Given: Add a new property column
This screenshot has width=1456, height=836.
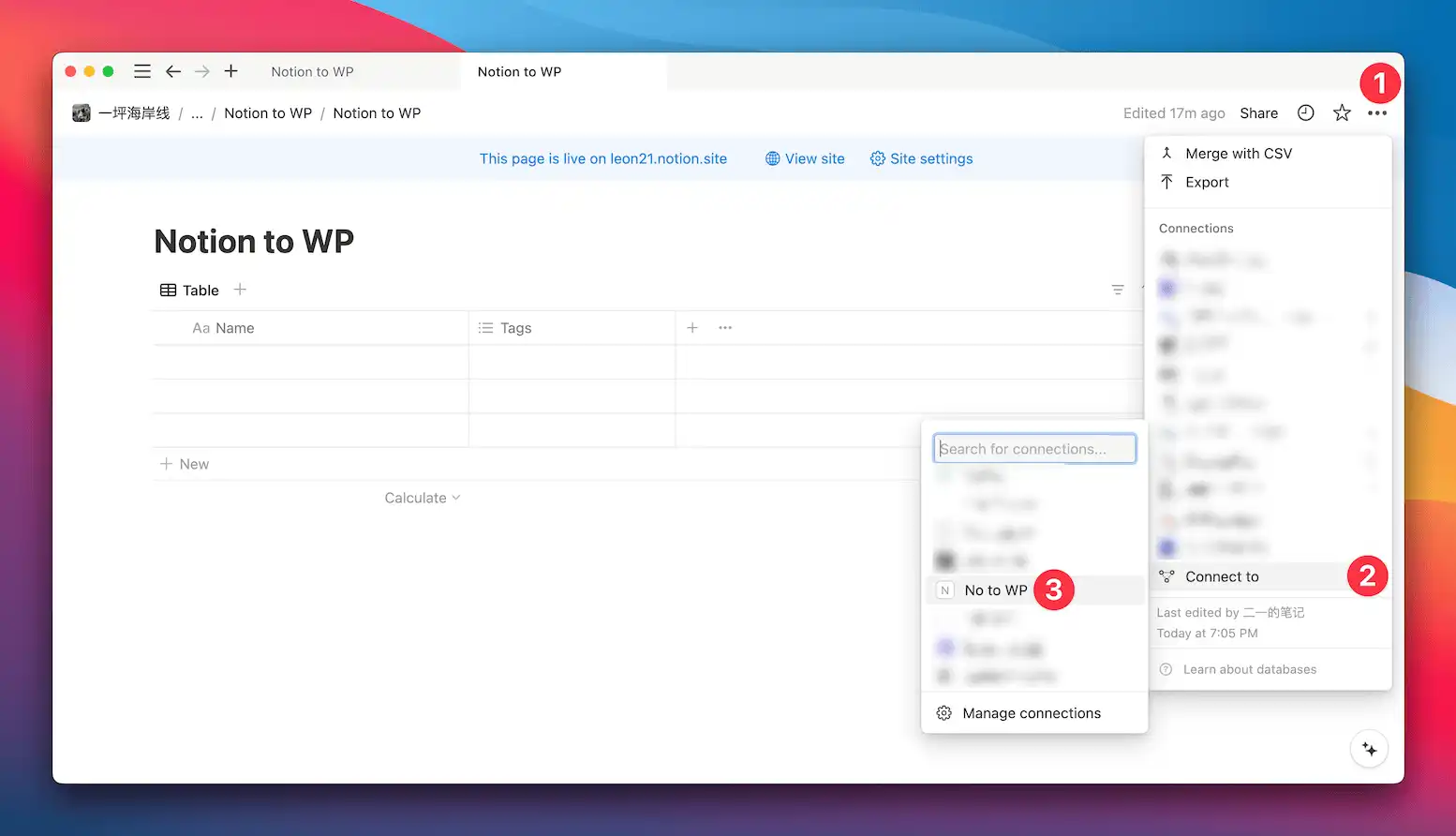Looking at the screenshot, I should coord(692,328).
